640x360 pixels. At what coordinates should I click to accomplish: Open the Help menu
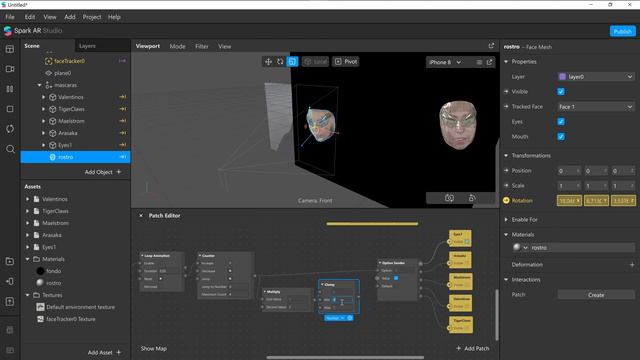coord(114,17)
